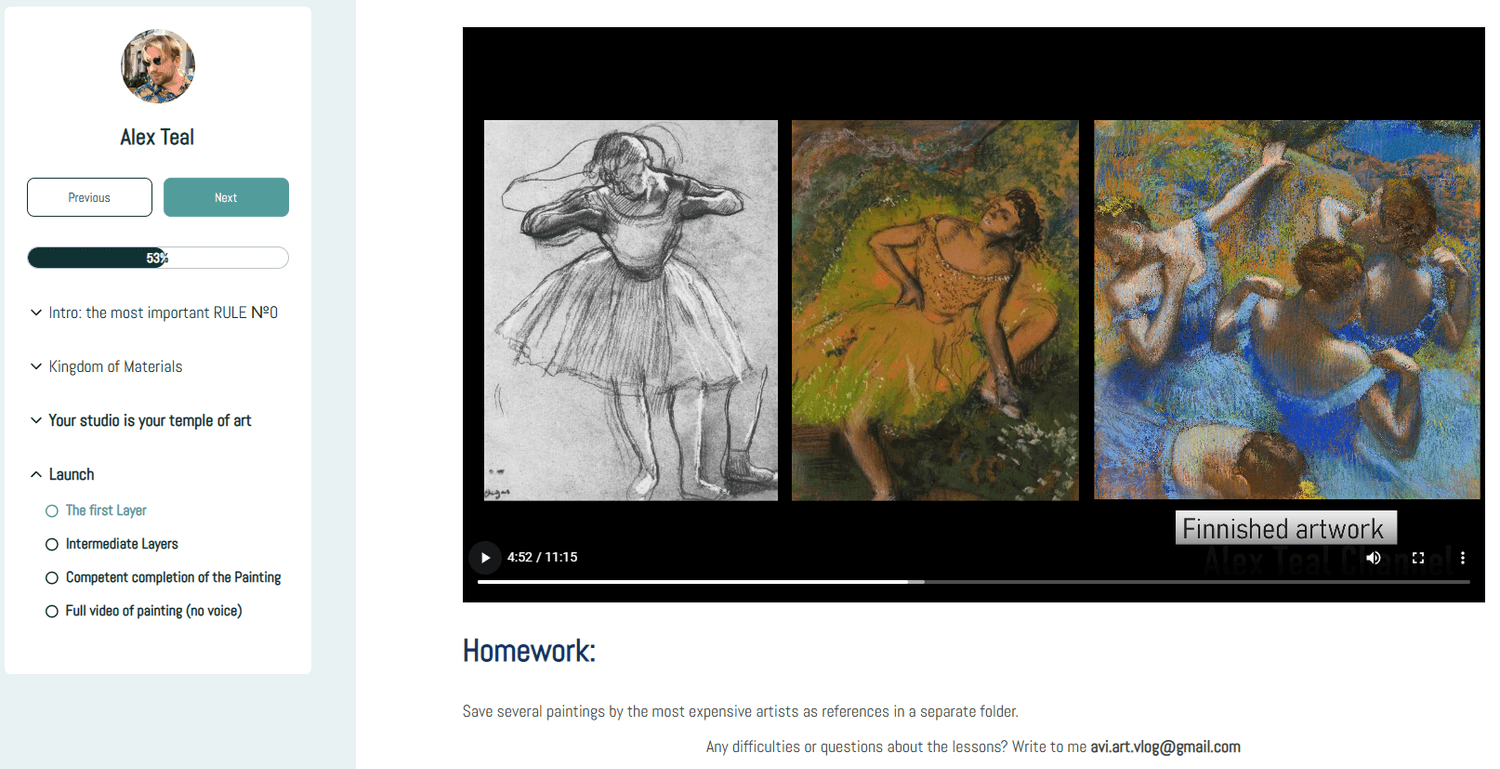This screenshot has width=1500, height=769.
Task: Select The first Layer lesson circle
Action: pos(52,511)
